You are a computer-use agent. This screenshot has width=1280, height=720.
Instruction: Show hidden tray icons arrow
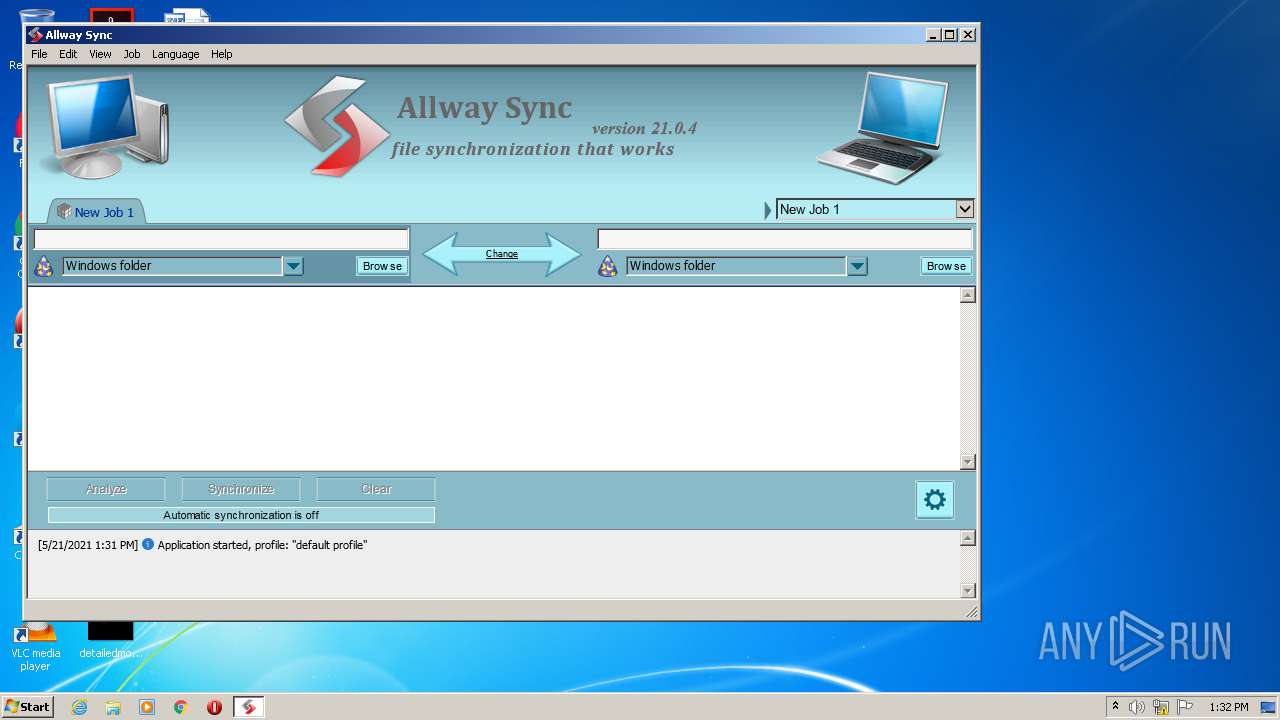point(1115,706)
